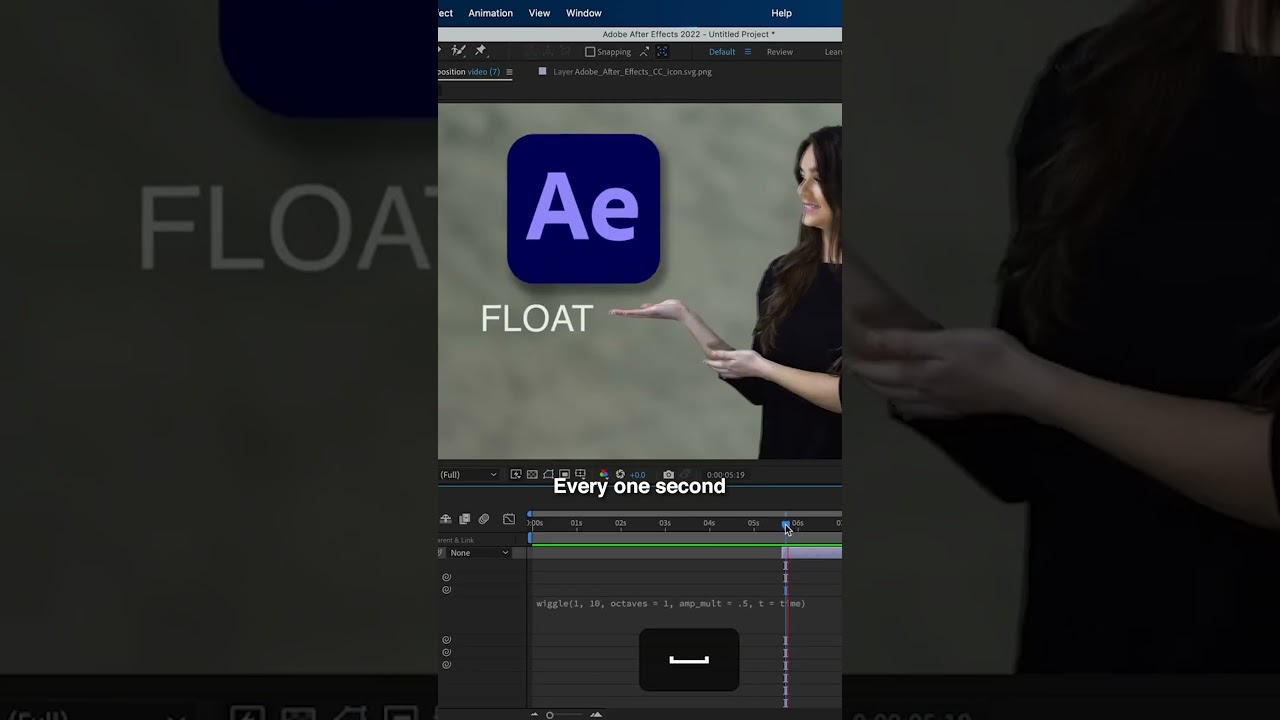This screenshot has width=1280, height=720.
Task: Click the 03s mark on time ruler
Action: 665,523
